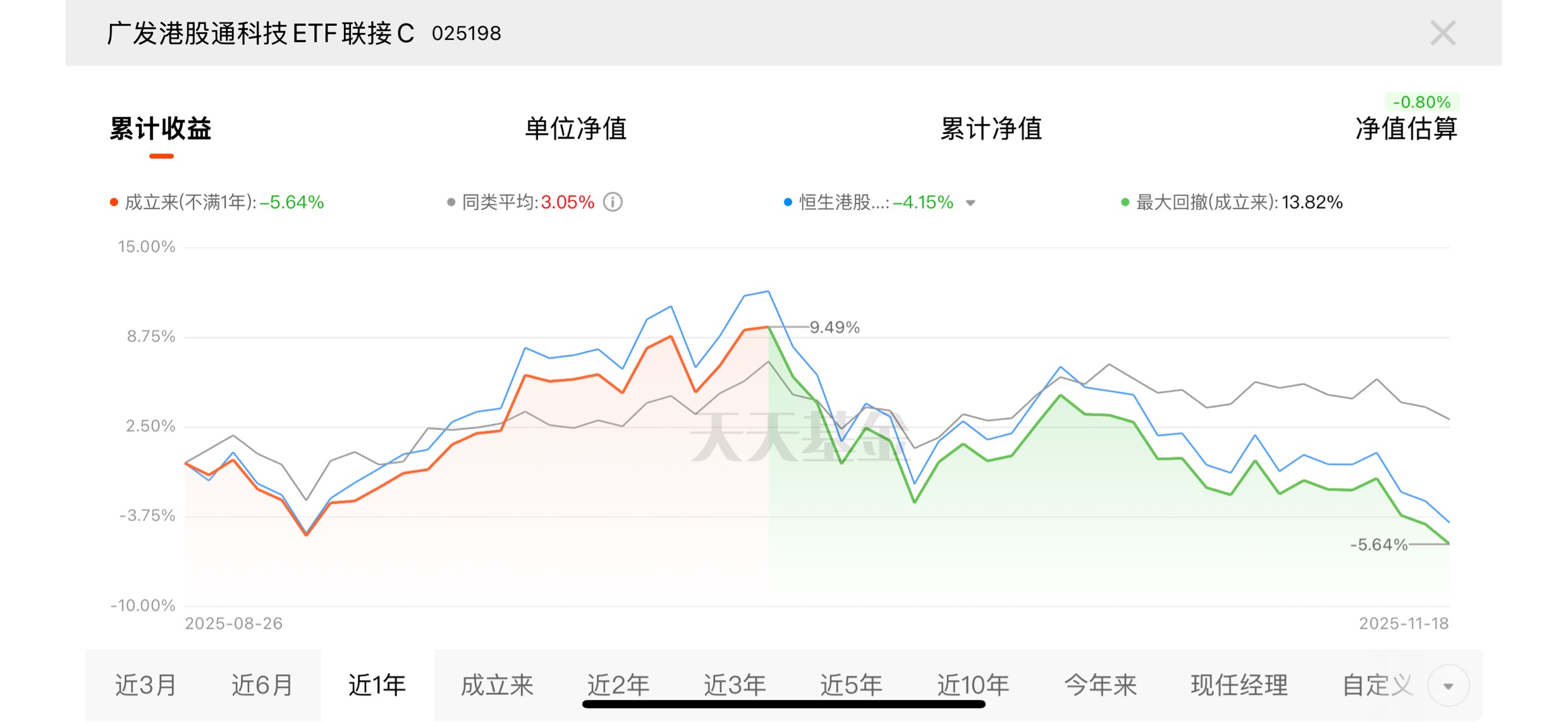Expand the 恒生港股 benchmark dropdown arrow
Image resolution: width=1568 pixels, height=722 pixels.
971,203
